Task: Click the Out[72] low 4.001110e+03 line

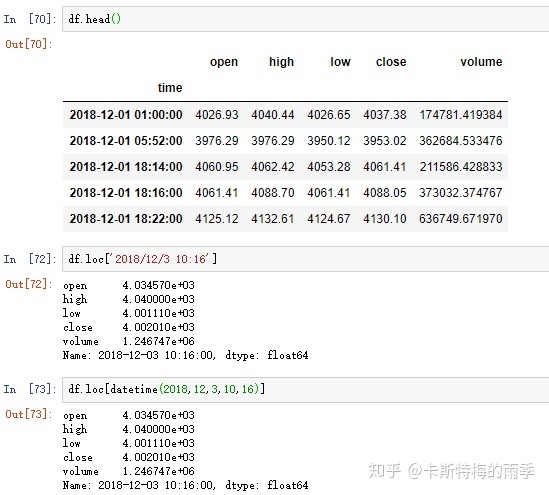Action: [129, 313]
